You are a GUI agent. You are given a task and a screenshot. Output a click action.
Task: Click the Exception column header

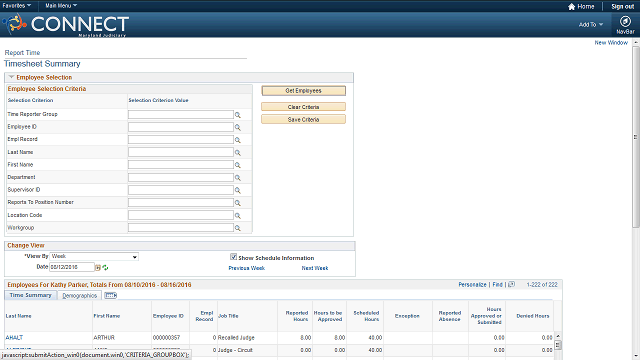(407, 316)
